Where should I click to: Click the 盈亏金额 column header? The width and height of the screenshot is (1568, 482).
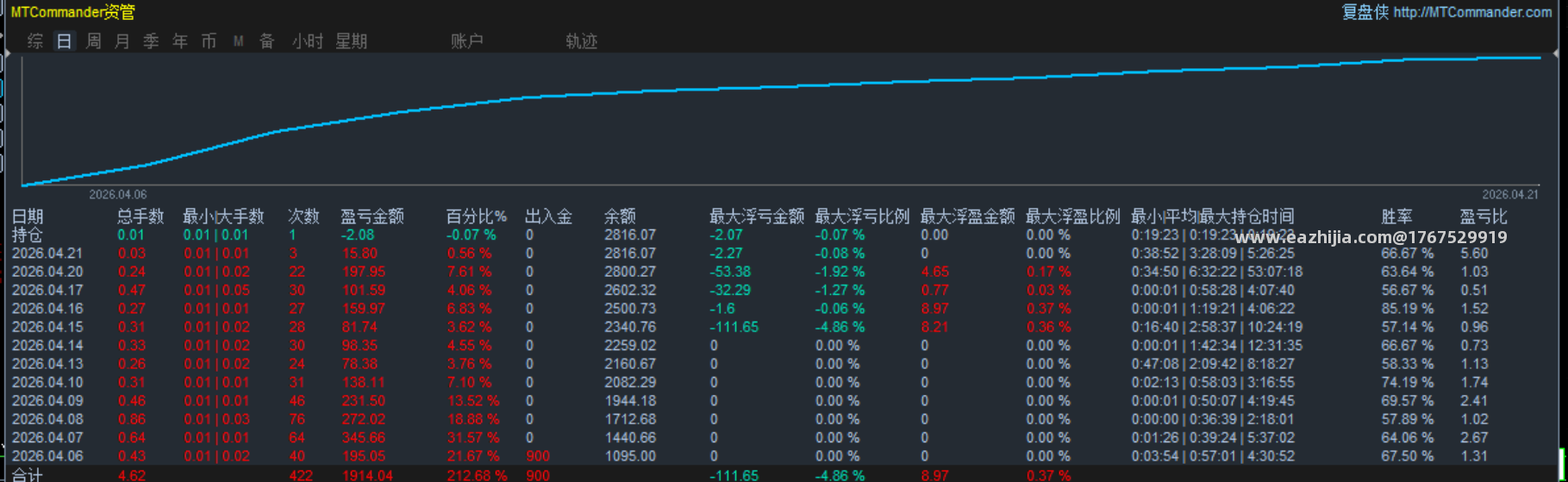coord(372,216)
